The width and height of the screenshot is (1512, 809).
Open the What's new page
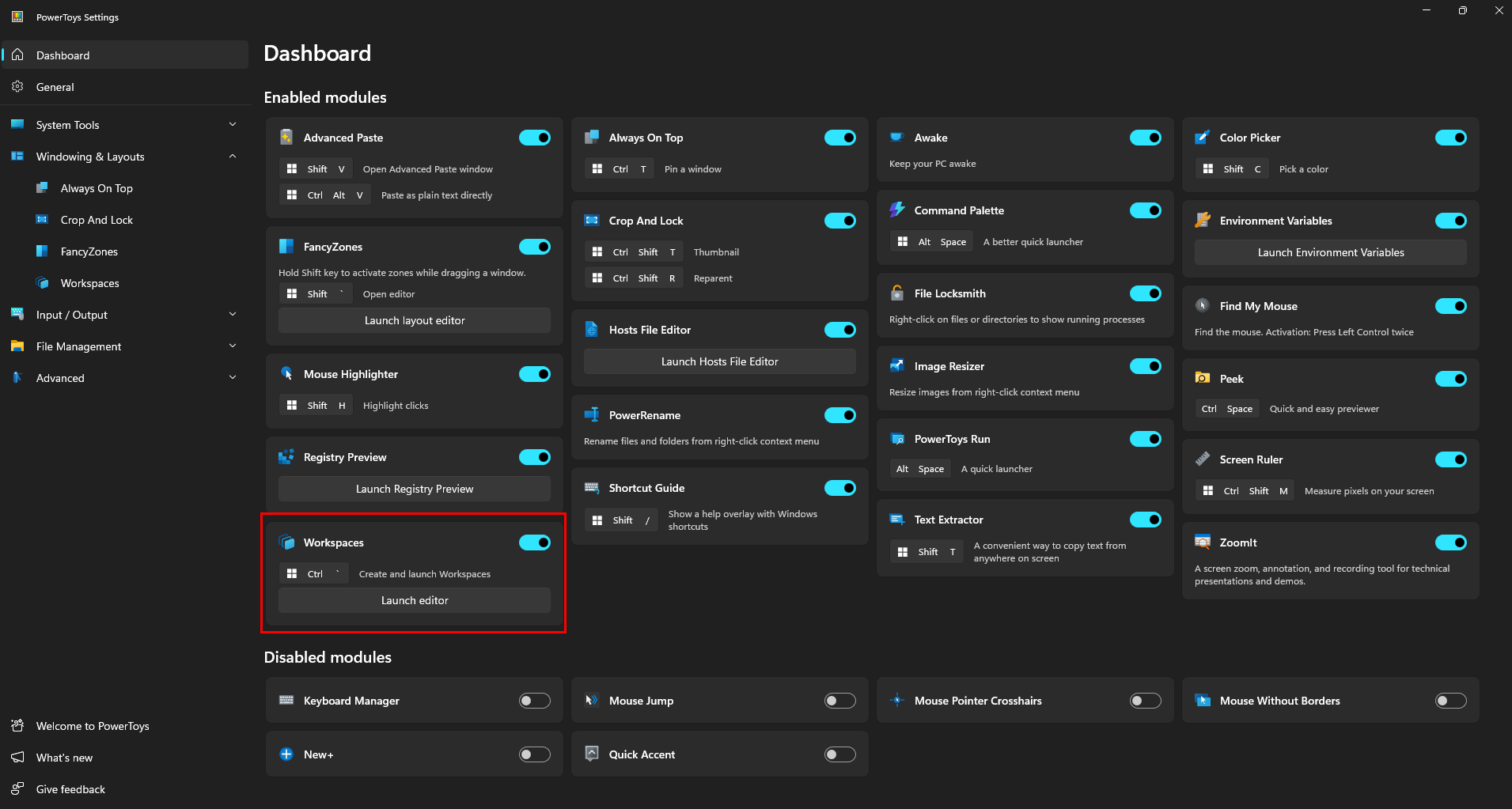pos(124,758)
